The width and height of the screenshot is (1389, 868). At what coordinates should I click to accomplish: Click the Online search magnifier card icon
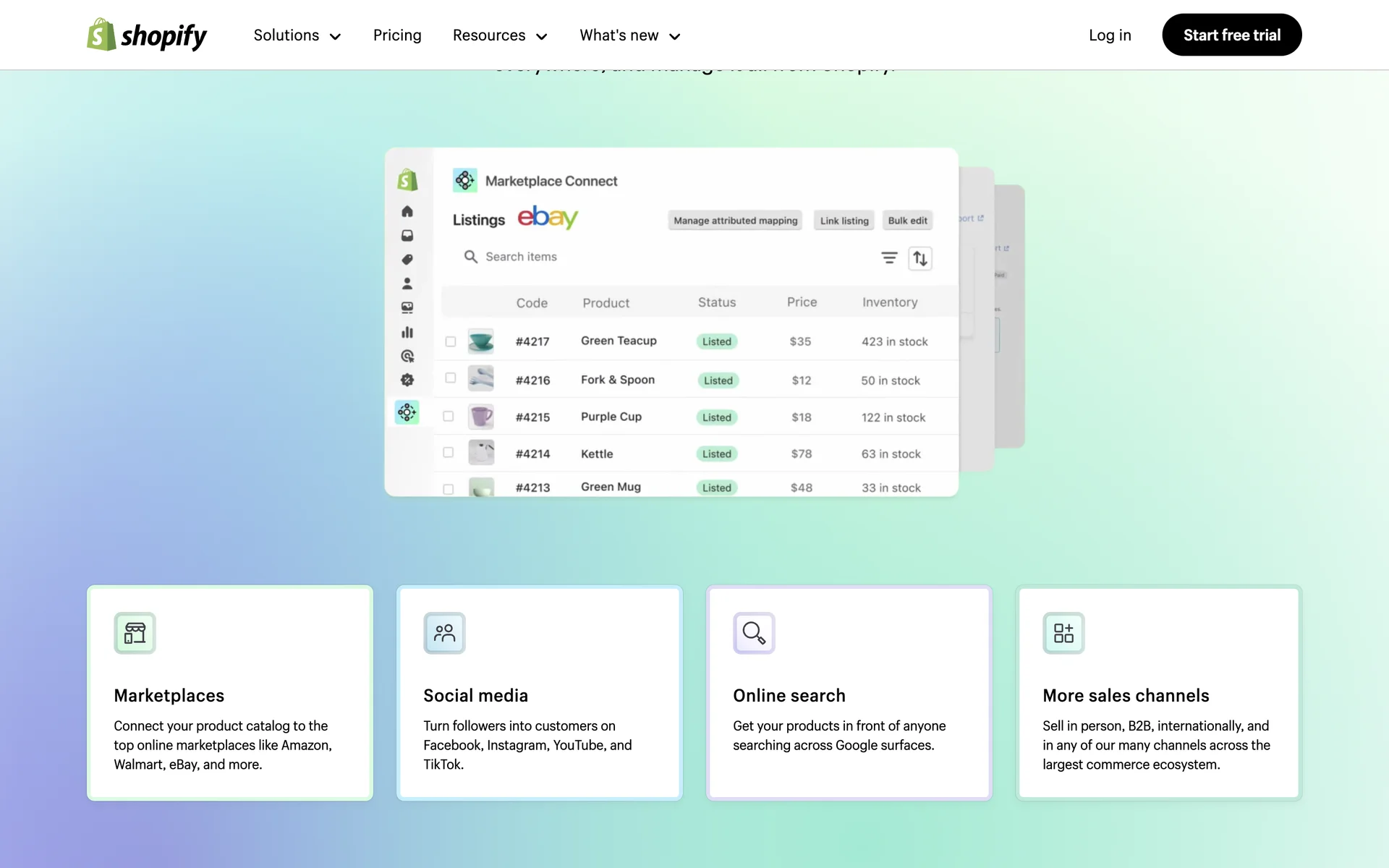754,633
